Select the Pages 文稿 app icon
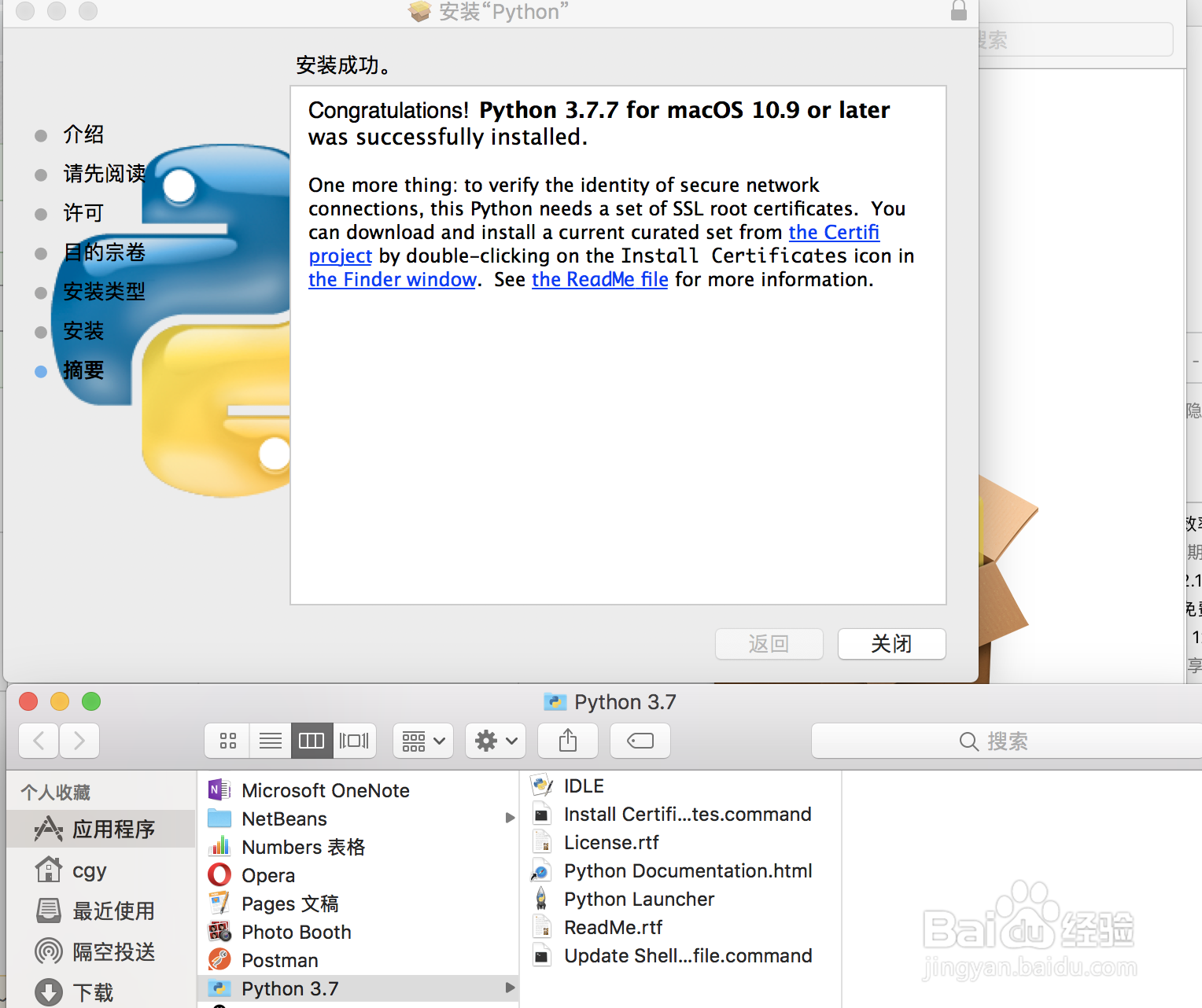Image resolution: width=1202 pixels, height=1008 pixels. point(219,903)
